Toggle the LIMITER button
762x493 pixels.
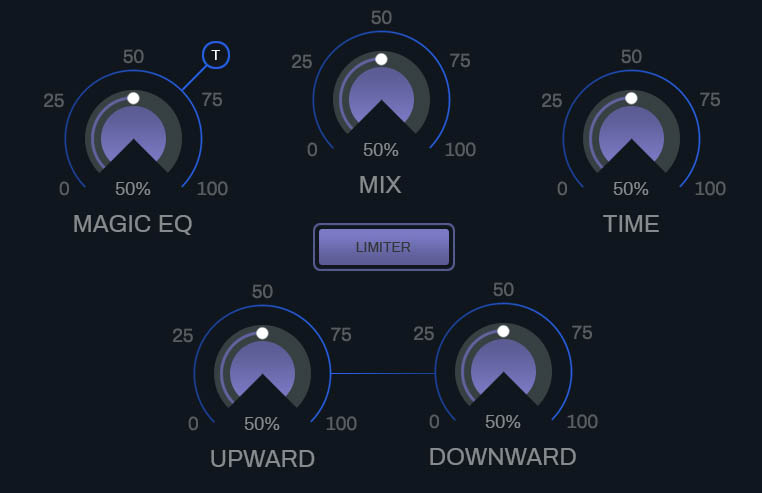tap(383, 247)
